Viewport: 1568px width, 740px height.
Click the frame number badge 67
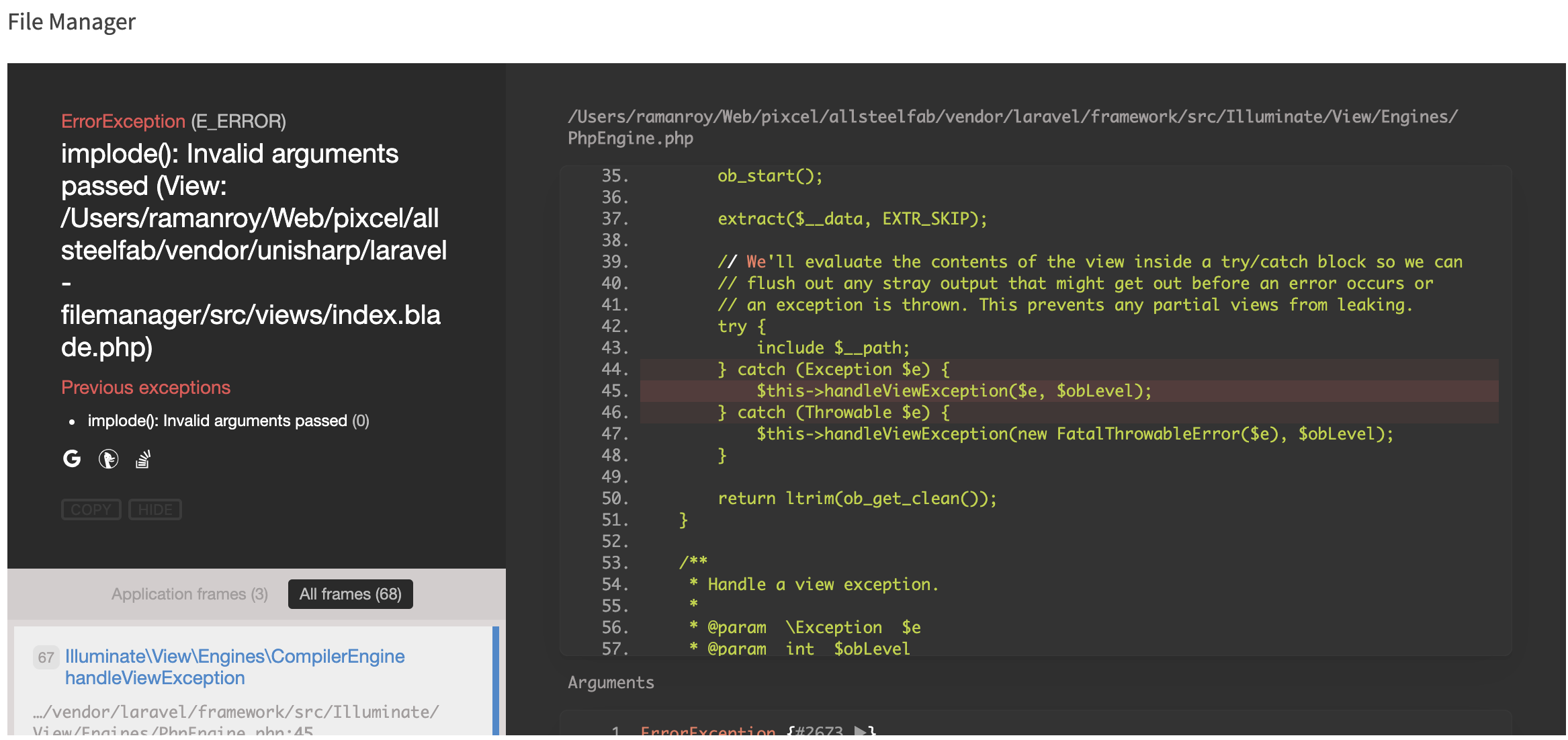(x=46, y=657)
